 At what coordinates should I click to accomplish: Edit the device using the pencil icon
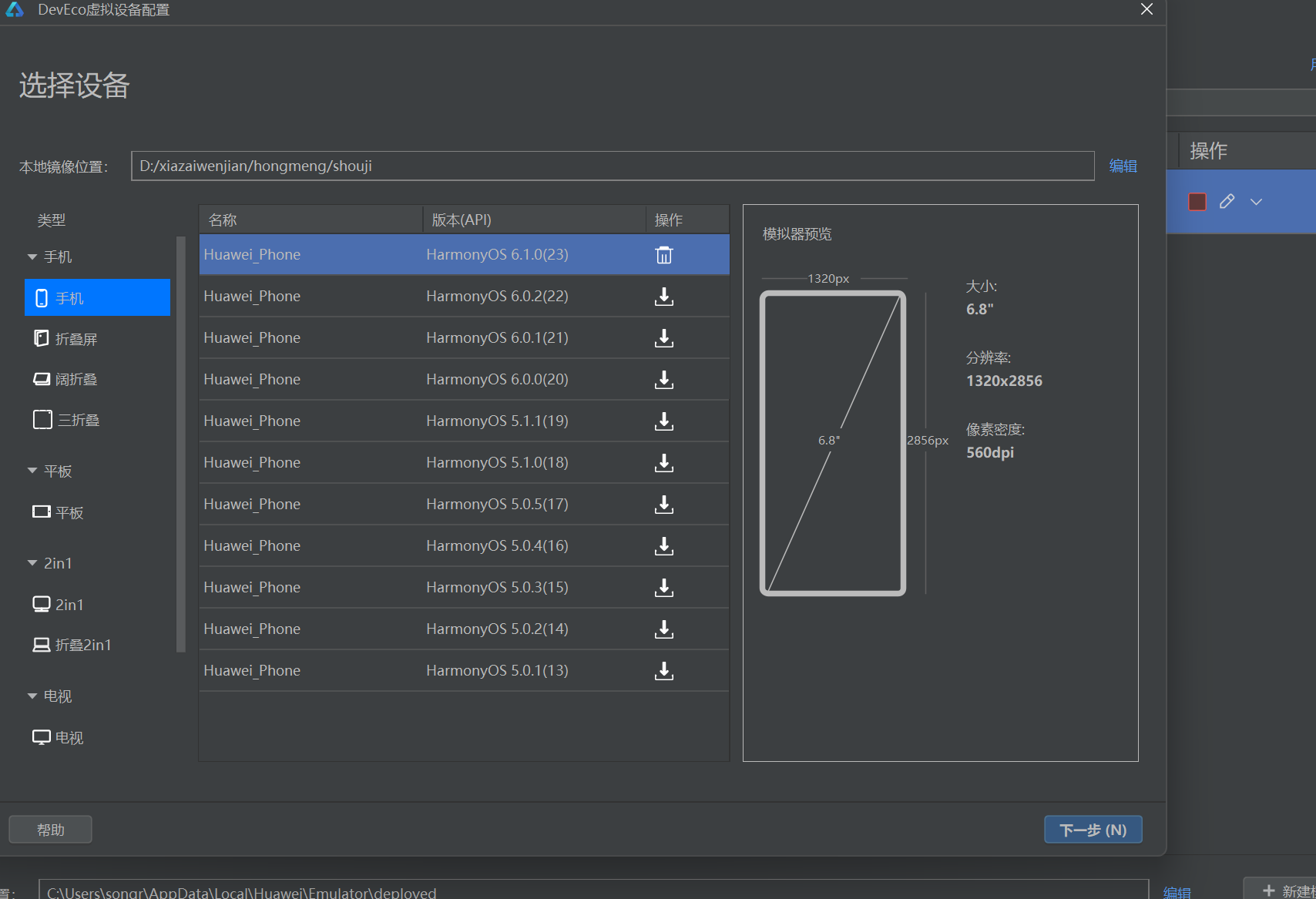[x=1227, y=202]
